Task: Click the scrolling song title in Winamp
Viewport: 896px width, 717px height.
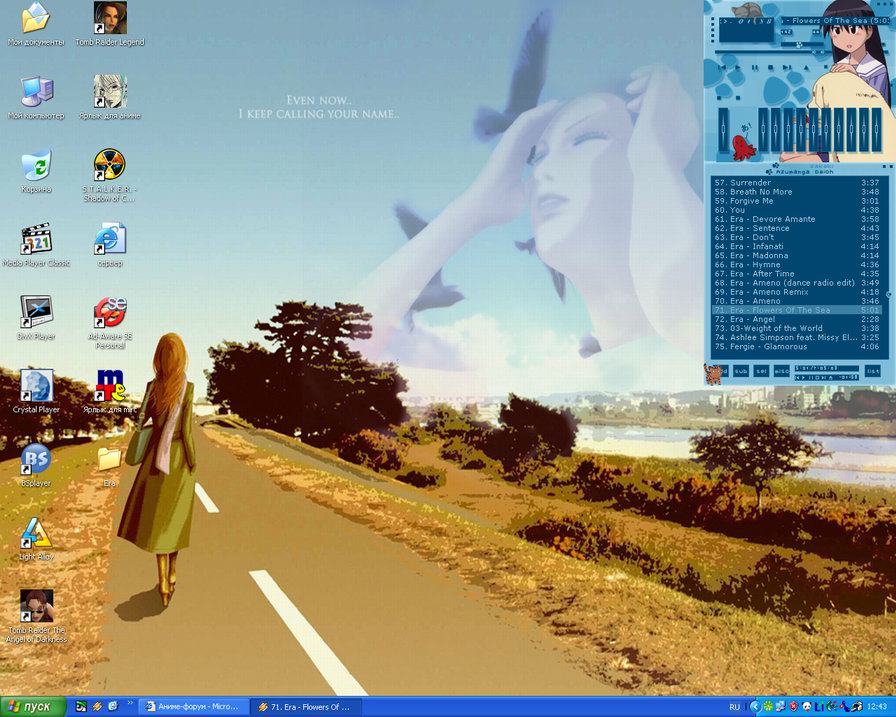Action: click(835, 21)
